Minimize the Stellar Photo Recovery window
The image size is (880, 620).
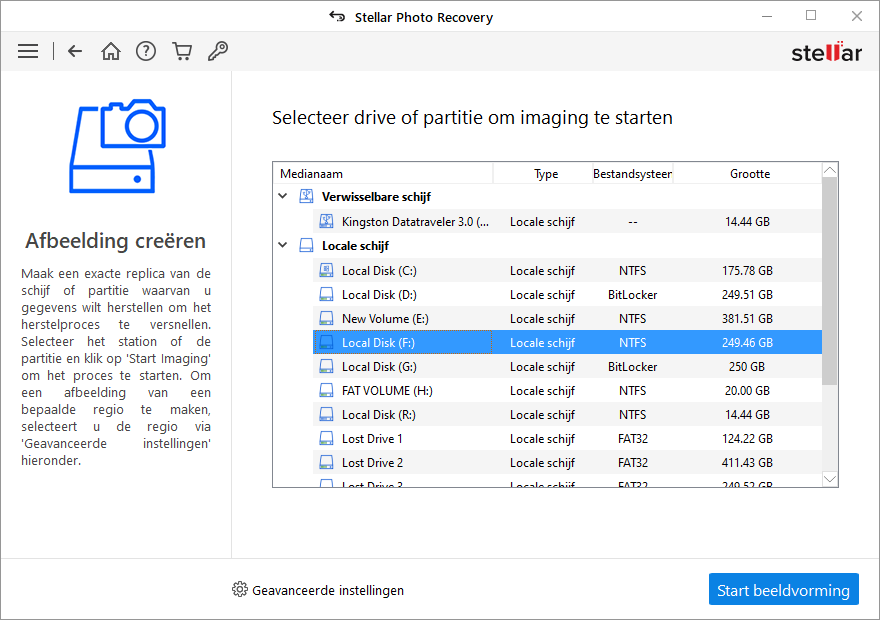tap(767, 16)
